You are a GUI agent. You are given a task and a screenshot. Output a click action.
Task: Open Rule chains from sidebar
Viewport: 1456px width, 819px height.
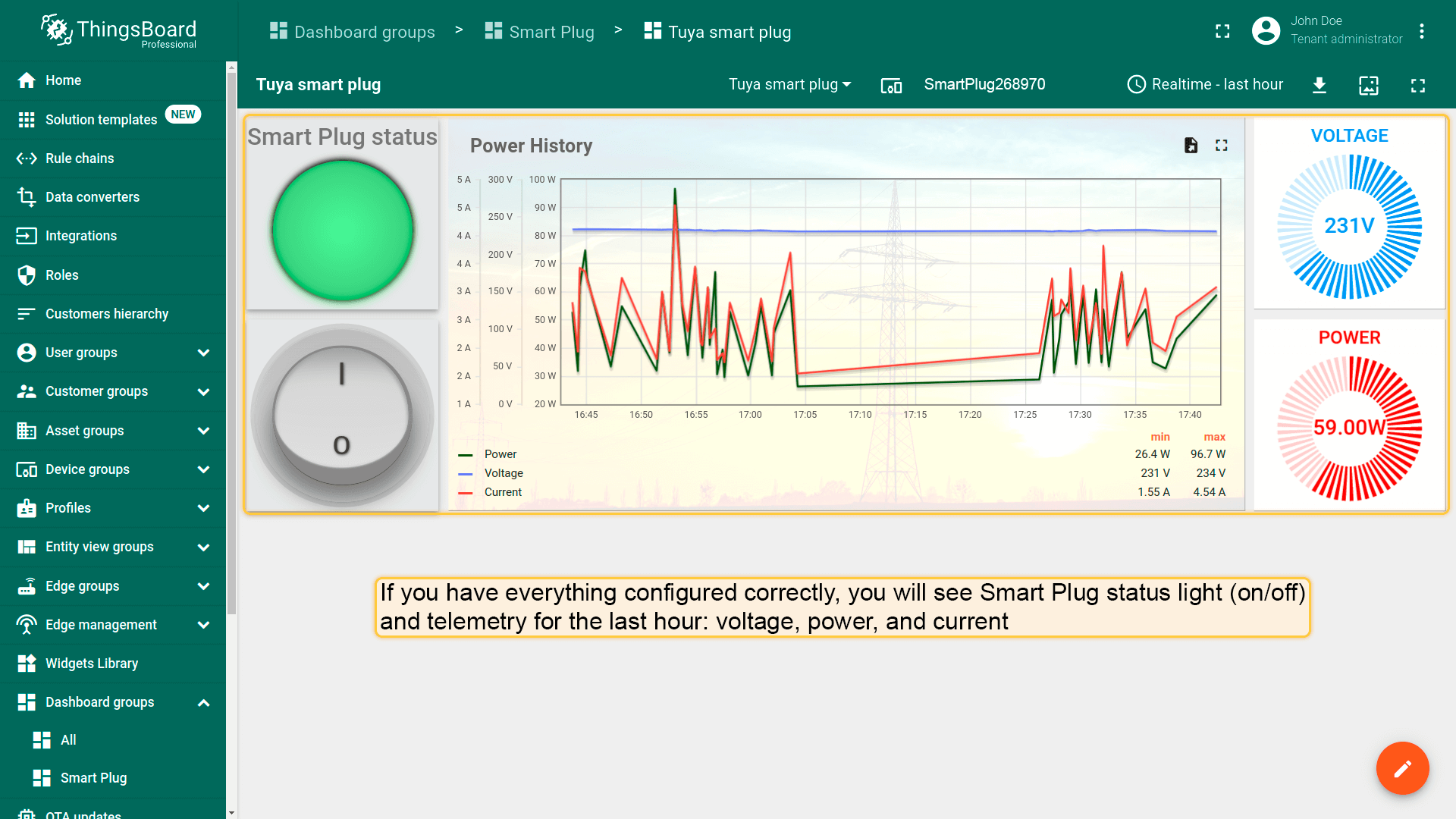coord(80,158)
